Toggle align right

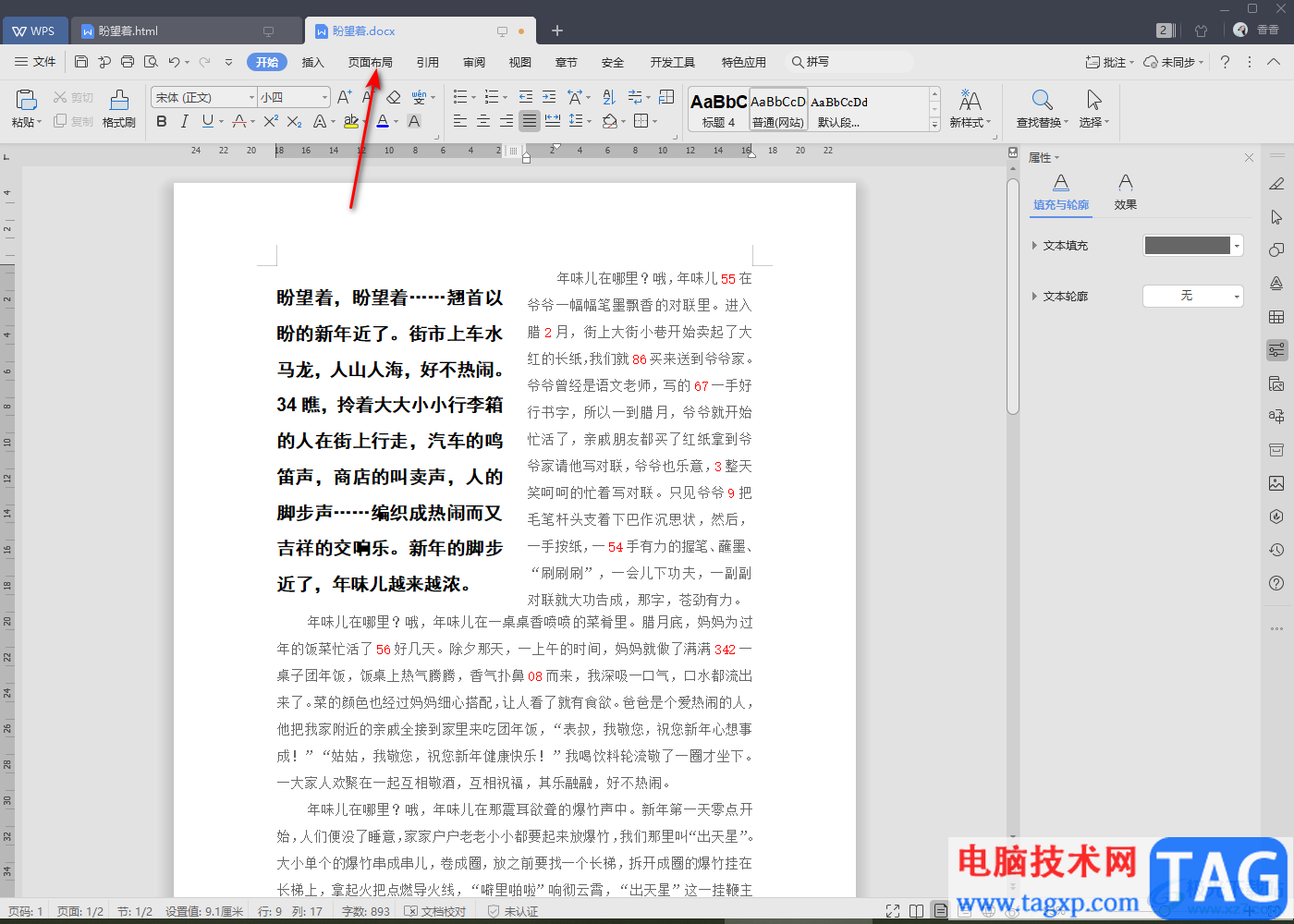point(507,121)
